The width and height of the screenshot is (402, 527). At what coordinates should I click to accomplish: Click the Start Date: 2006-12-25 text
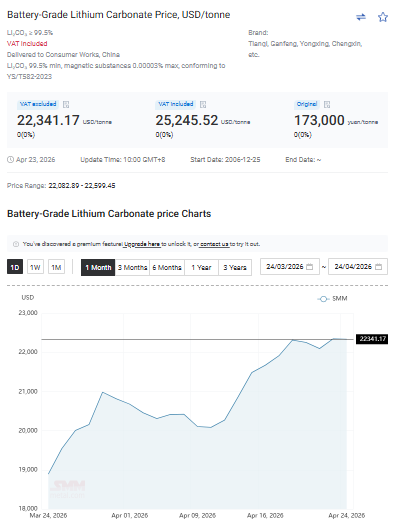click(x=225, y=160)
